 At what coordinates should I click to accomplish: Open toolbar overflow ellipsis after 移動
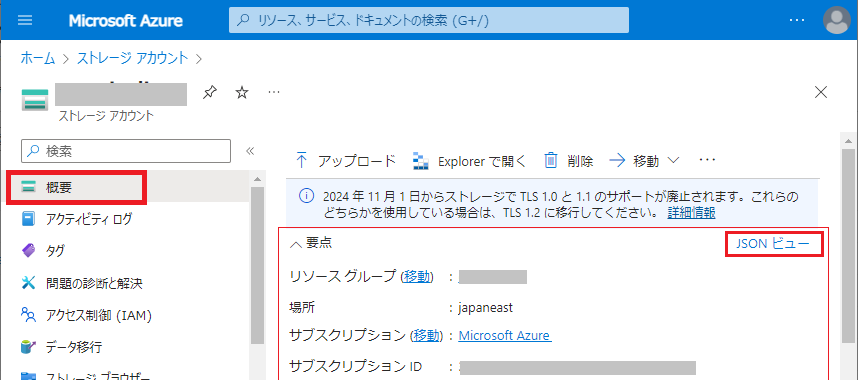pos(708,160)
